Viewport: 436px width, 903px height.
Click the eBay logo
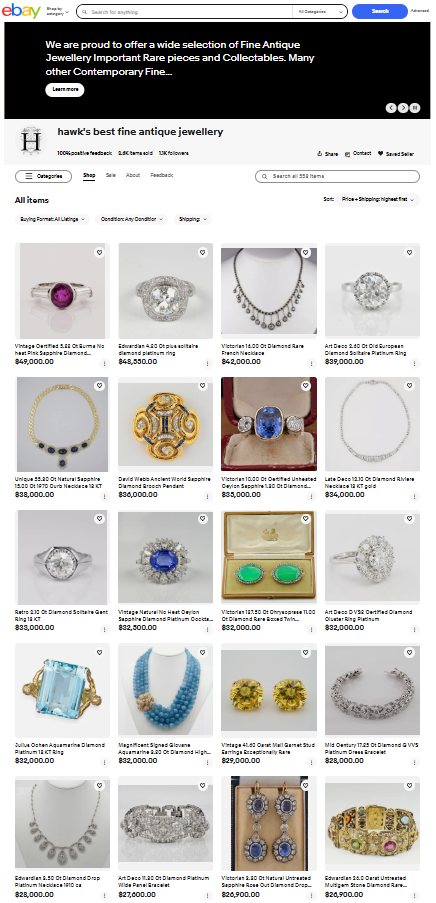coord(21,11)
